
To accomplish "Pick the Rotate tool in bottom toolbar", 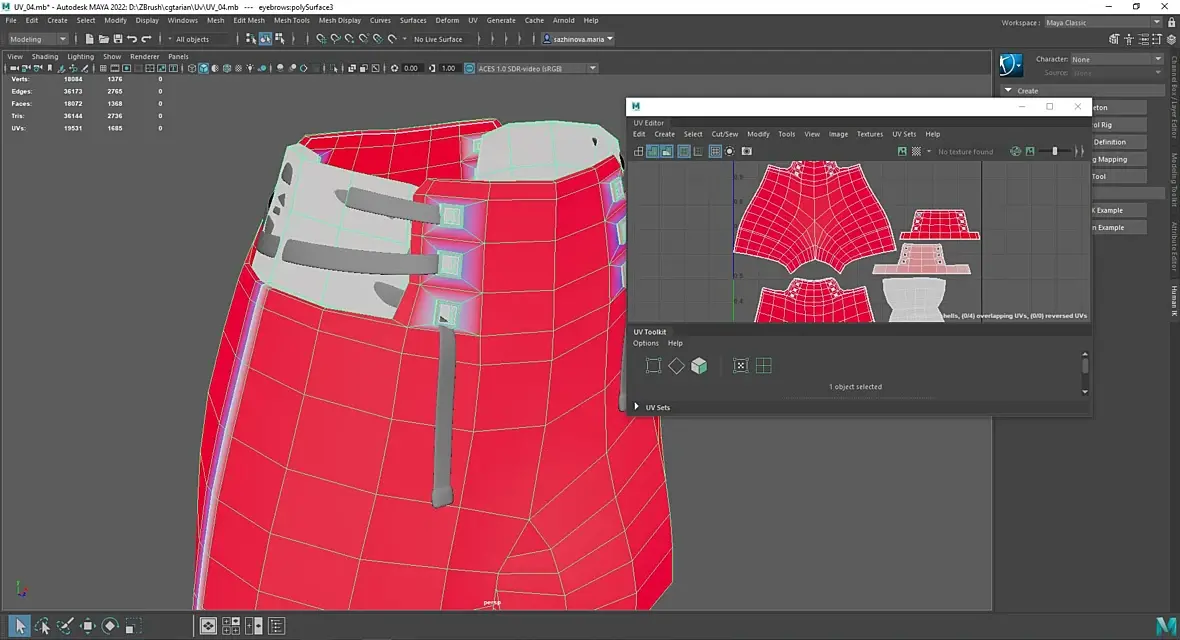I will 110,626.
